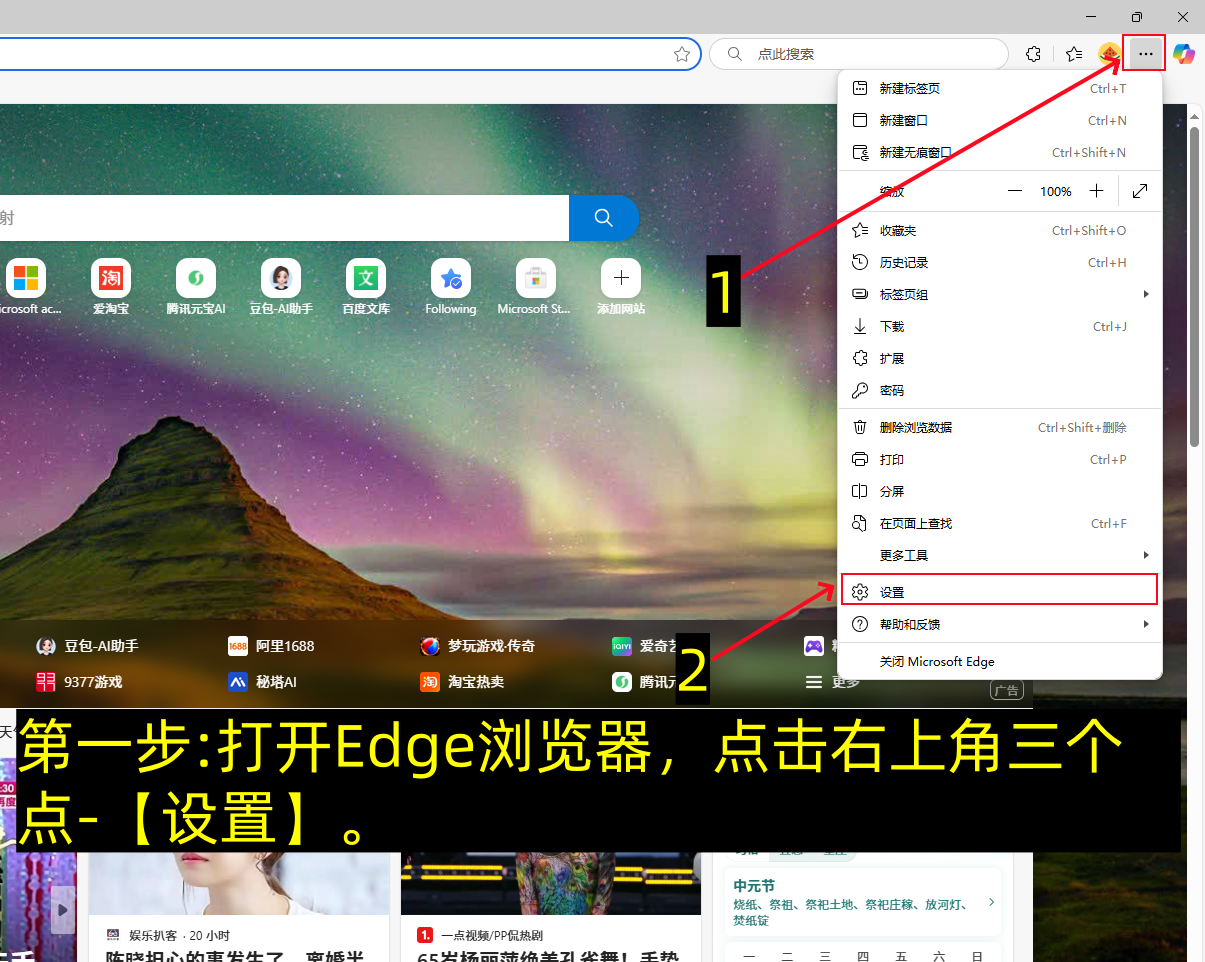Open the 豆包-AI助手 shortcut icon
Screen dimensions: 1205x962
[280, 279]
